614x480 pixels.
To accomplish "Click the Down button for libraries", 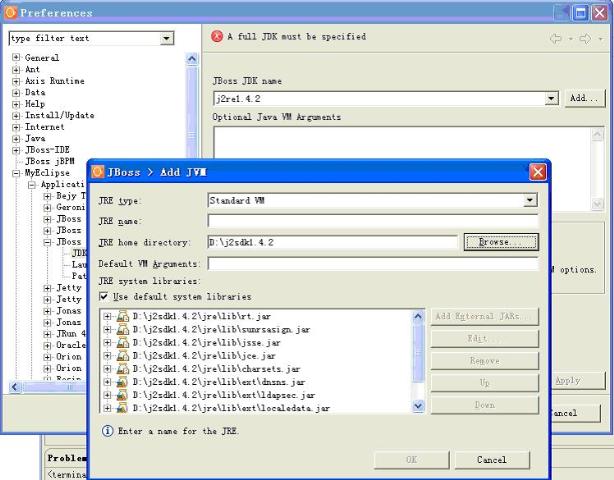I will (x=485, y=405).
